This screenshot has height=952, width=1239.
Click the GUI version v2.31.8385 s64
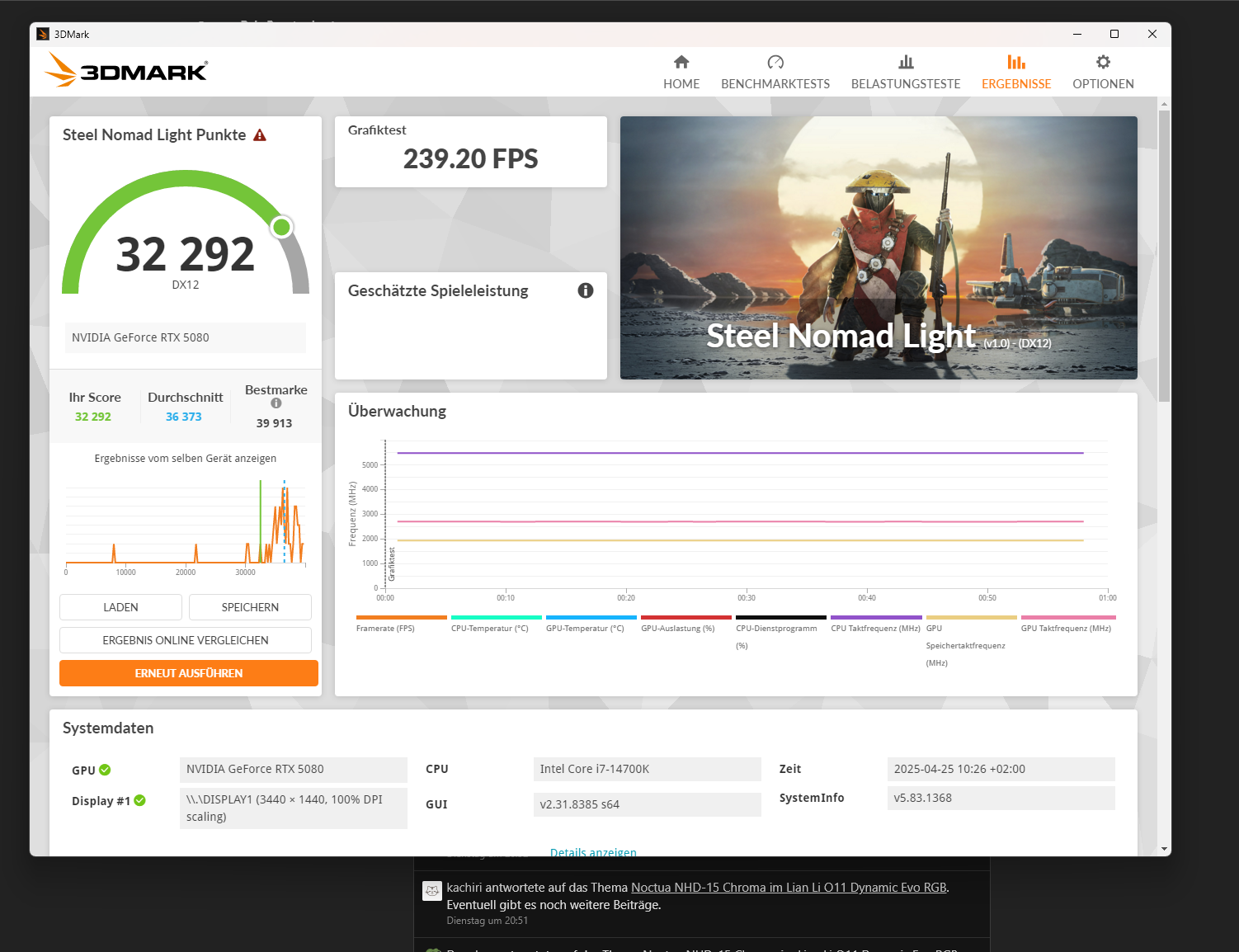point(647,804)
